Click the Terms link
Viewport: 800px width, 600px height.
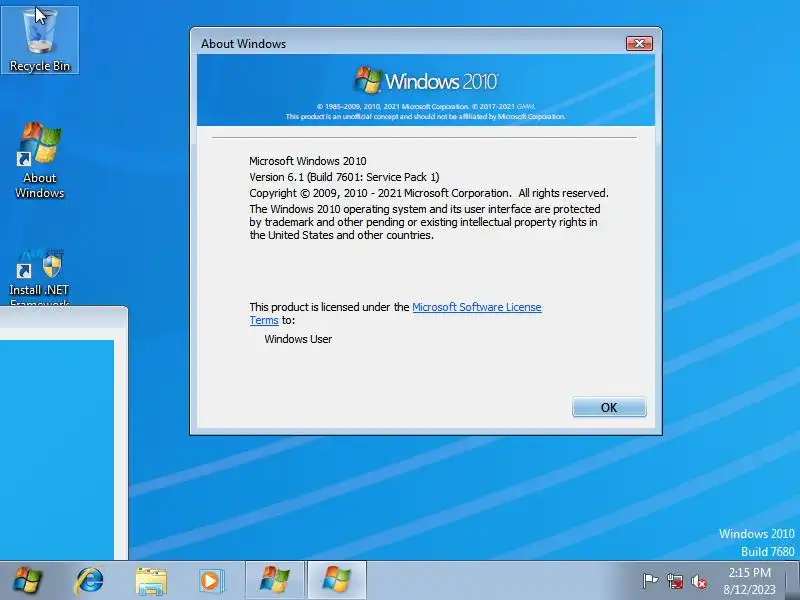click(264, 320)
